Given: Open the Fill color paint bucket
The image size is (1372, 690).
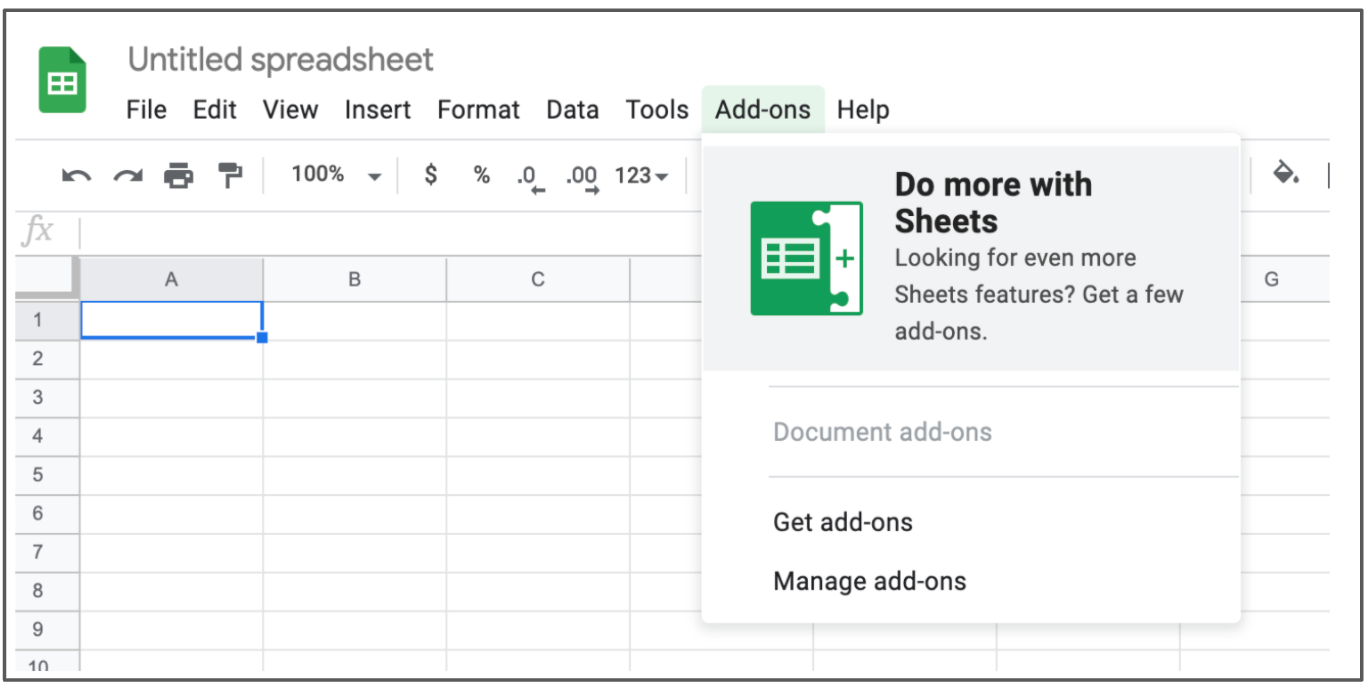Looking at the screenshot, I should (x=1285, y=174).
